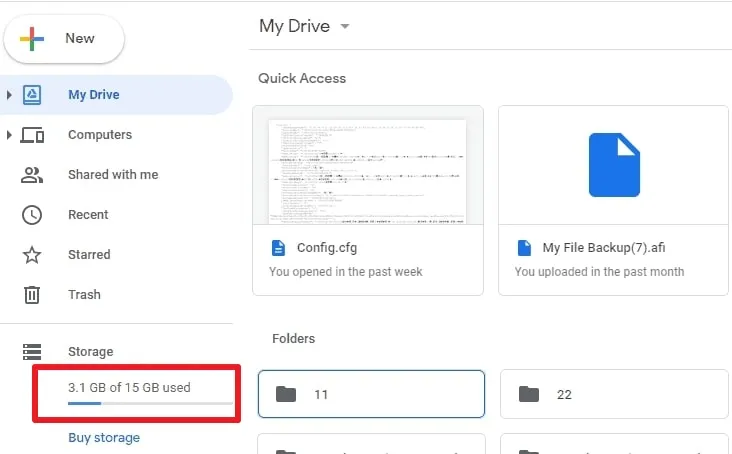Open Starred items
The height and width of the screenshot is (454, 732).
pos(89,255)
